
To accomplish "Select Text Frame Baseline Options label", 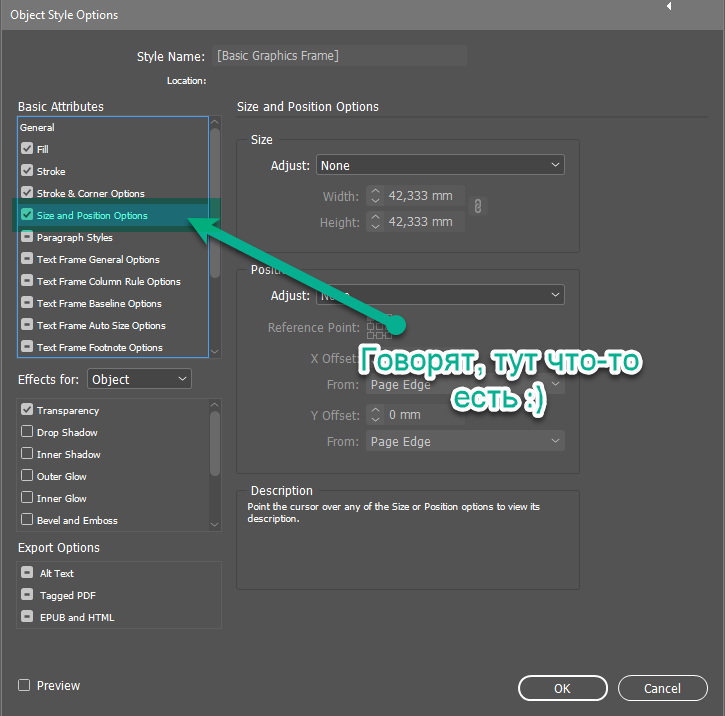I will click(x=99, y=304).
